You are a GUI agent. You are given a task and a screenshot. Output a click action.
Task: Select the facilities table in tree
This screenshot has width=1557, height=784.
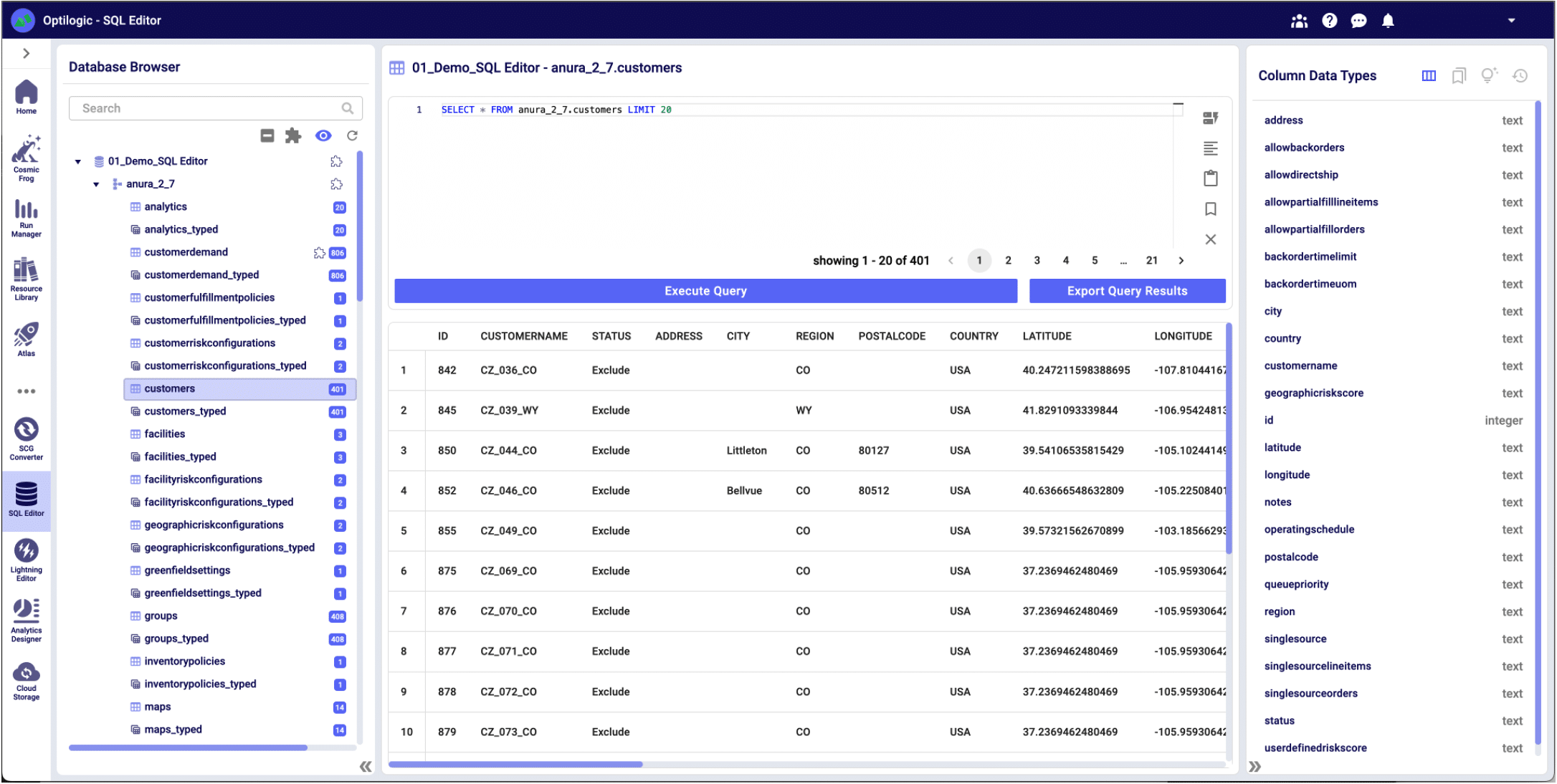165,434
